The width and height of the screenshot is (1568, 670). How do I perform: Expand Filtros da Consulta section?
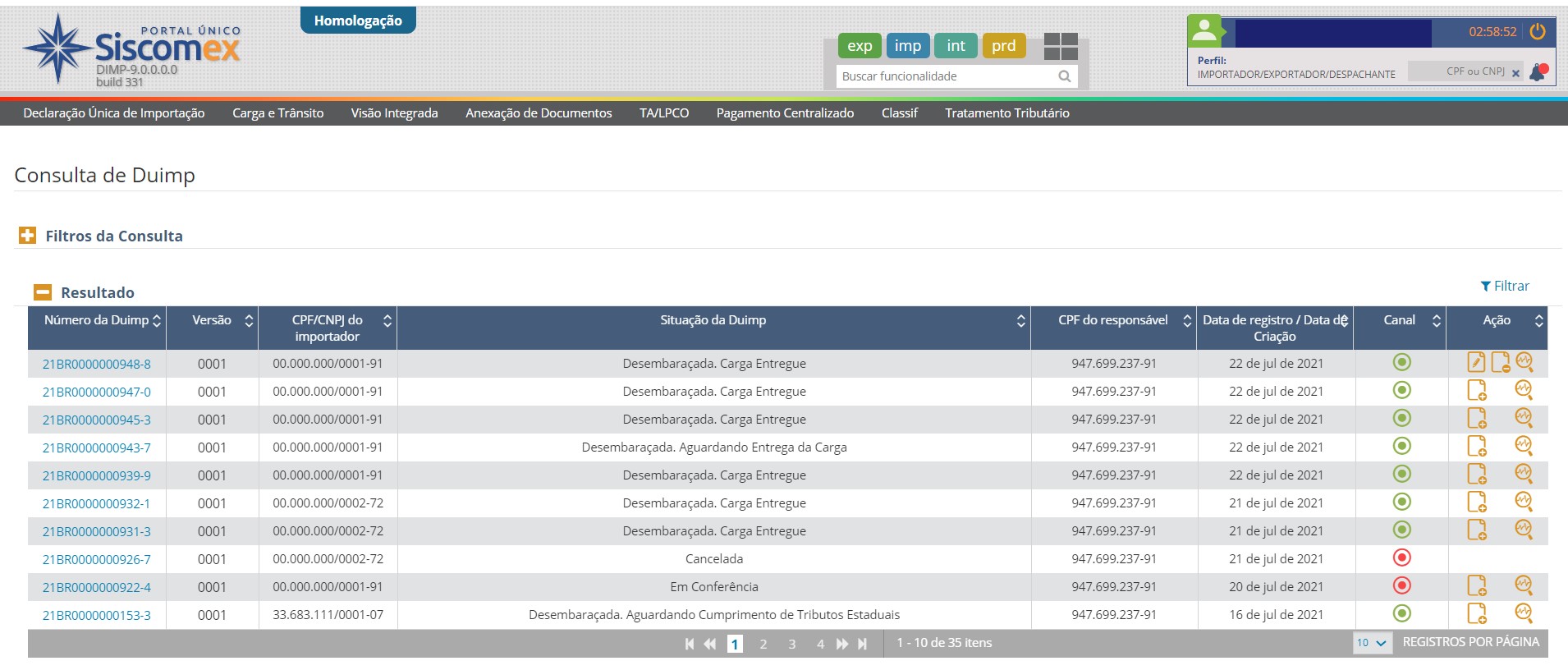click(x=27, y=236)
